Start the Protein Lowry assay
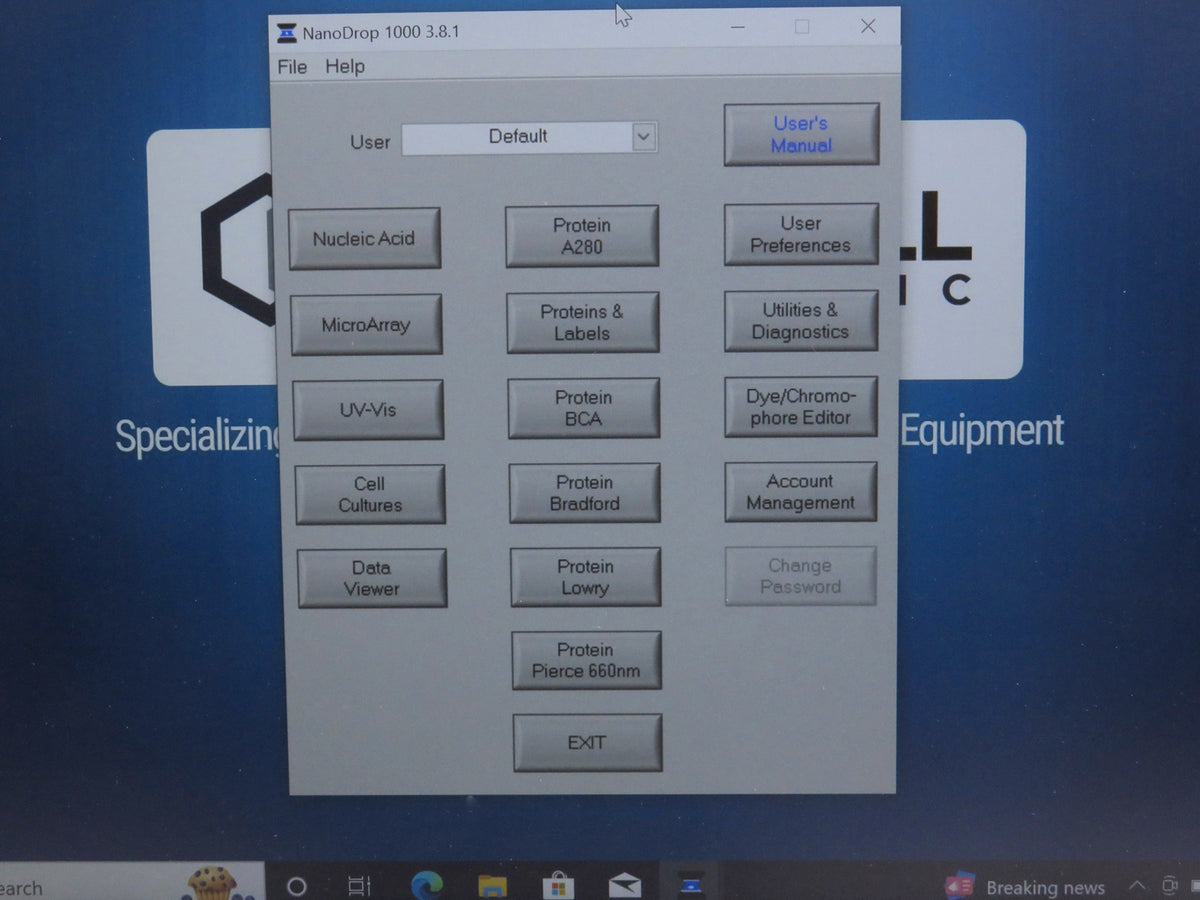The image size is (1200, 900). (586, 577)
